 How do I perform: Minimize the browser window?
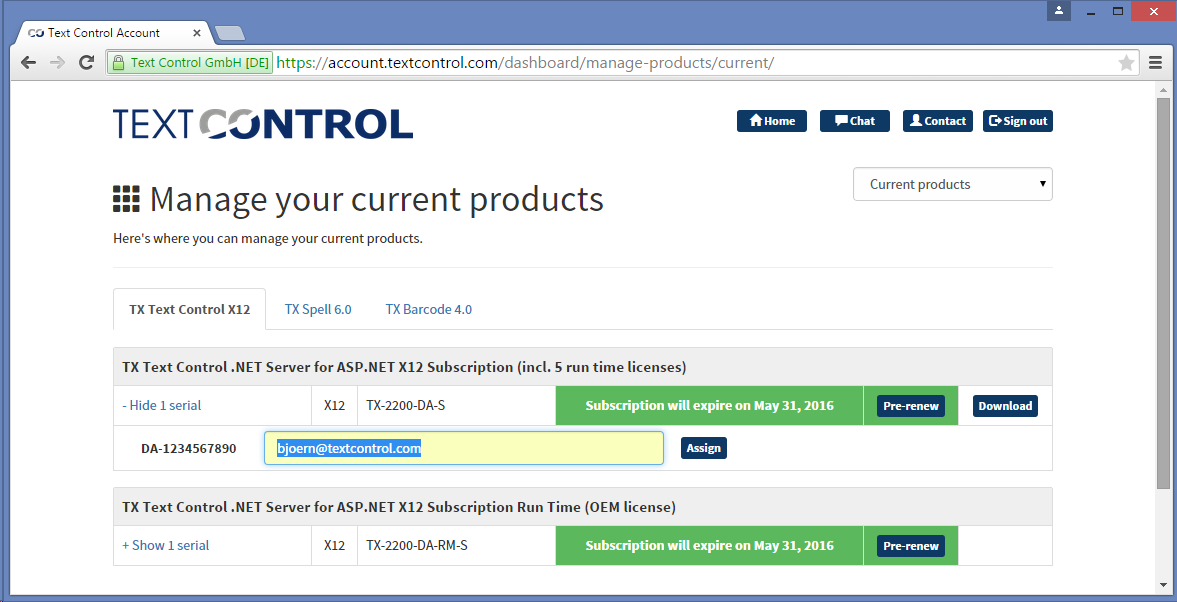1090,11
